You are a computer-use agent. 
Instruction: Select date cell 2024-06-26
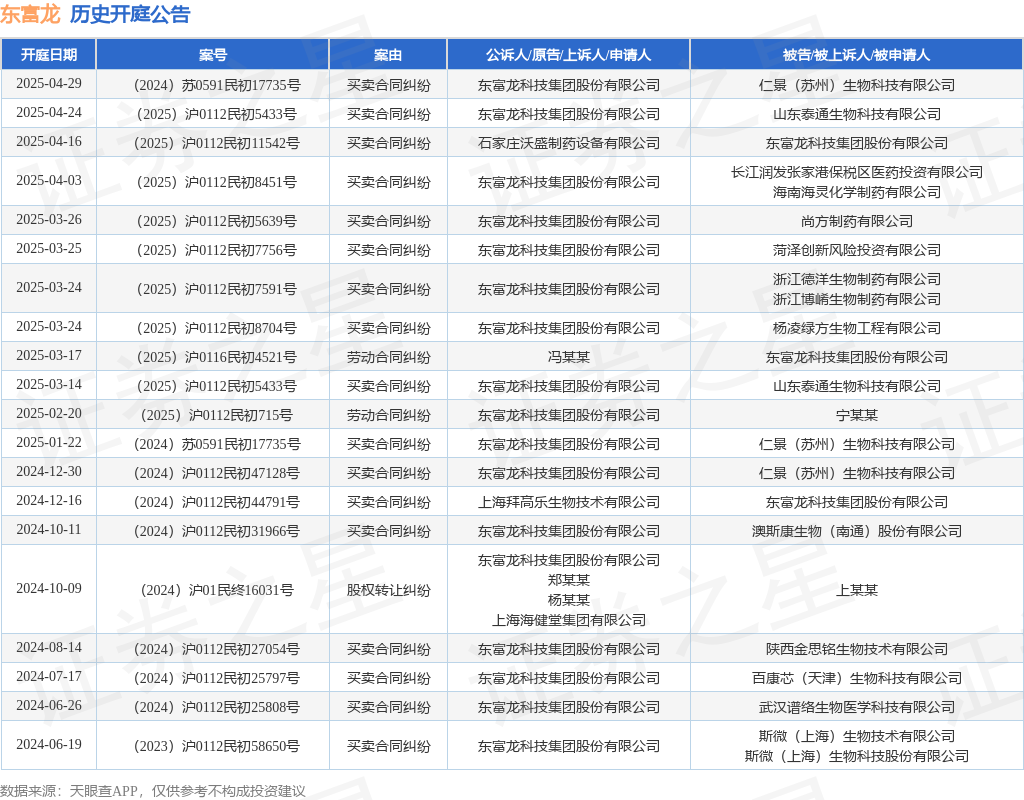(49, 705)
